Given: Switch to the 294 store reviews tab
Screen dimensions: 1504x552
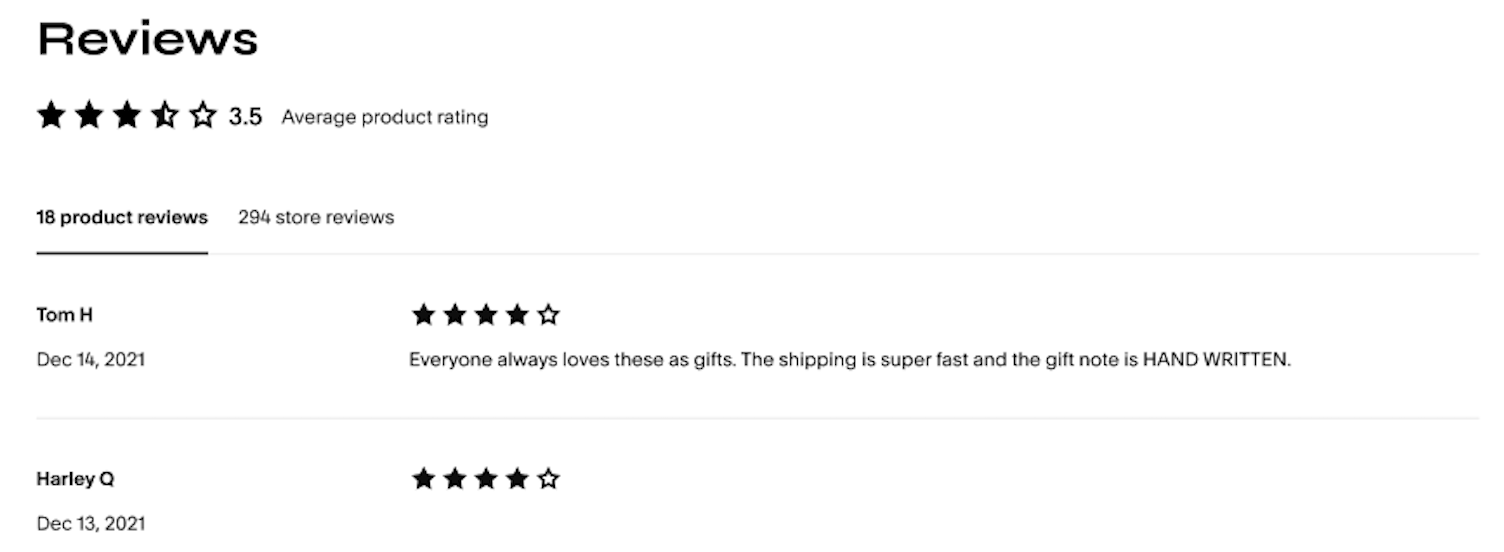Looking at the screenshot, I should tap(316, 217).
